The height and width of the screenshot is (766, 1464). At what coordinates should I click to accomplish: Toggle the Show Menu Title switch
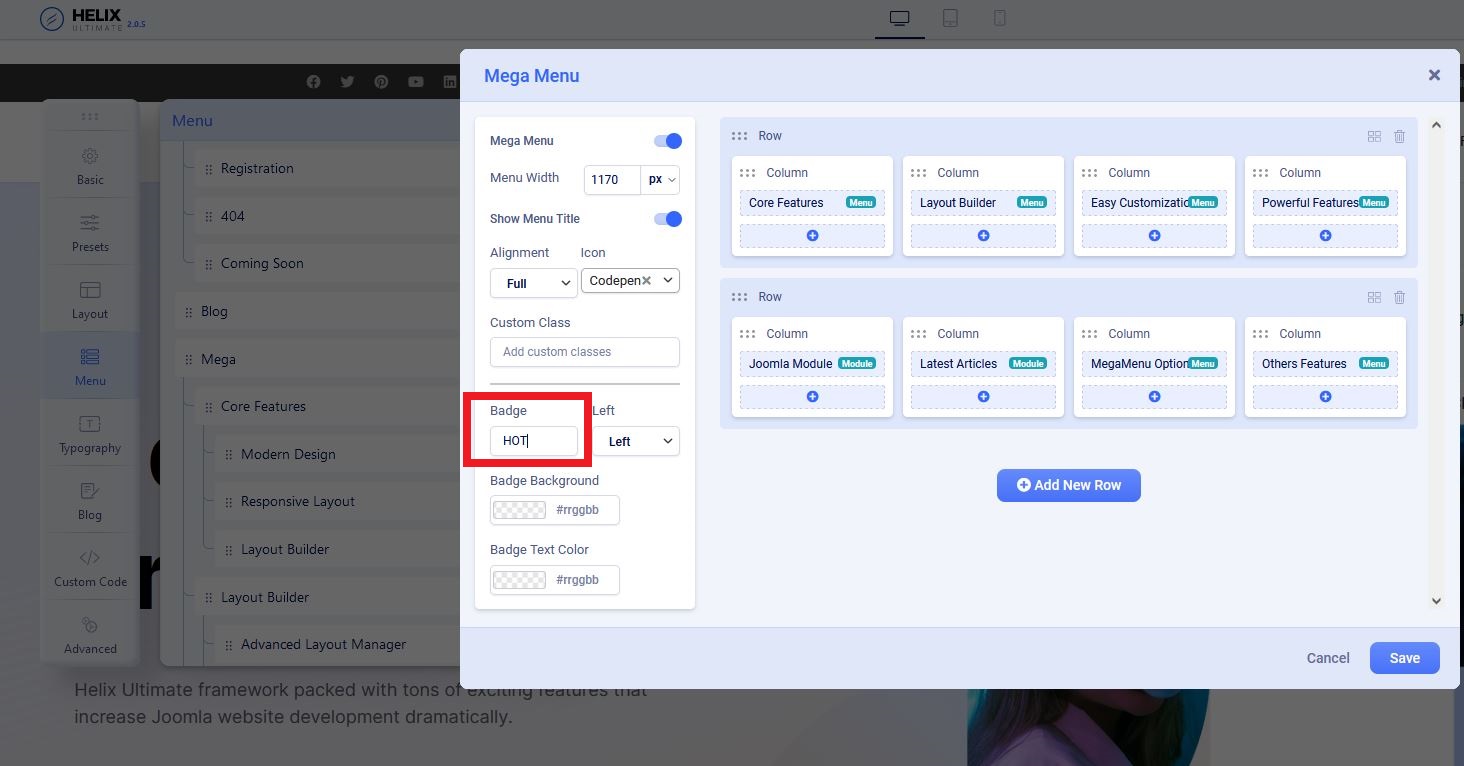pyautogui.click(x=667, y=219)
